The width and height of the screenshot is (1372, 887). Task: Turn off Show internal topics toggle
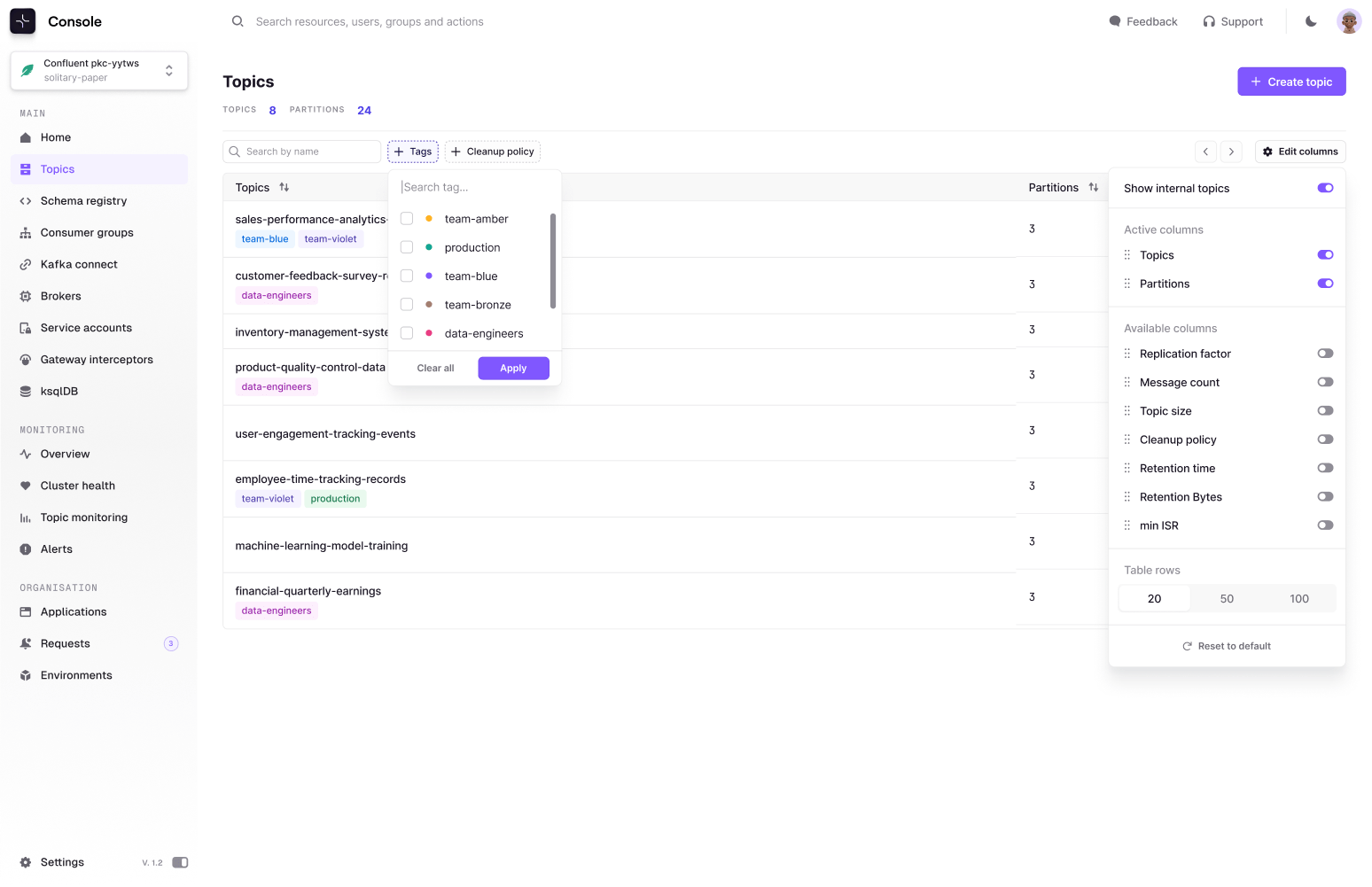tap(1325, 188)
